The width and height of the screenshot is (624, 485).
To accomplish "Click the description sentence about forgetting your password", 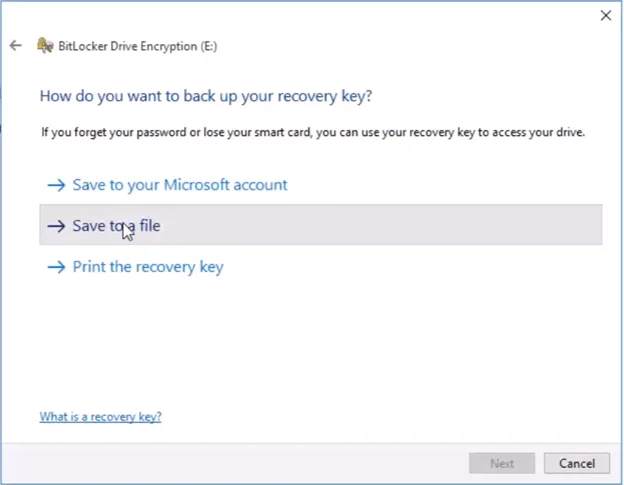I will [312, 132].
